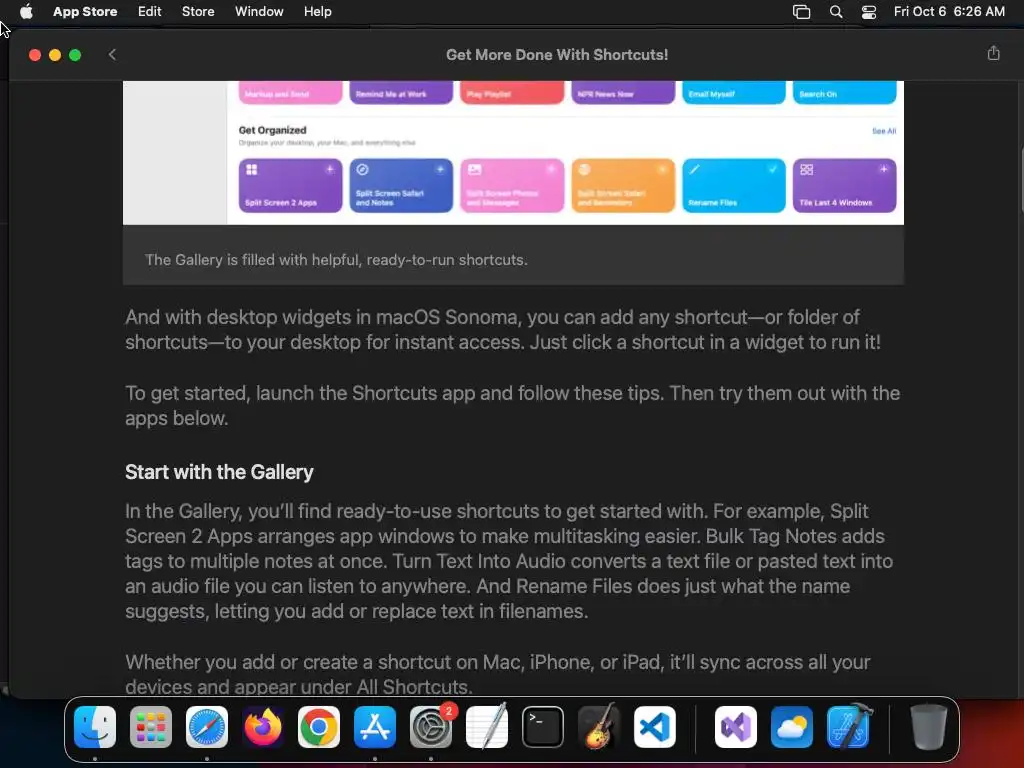Image resolution: width=1024 pixels, height=768 pixels.
Task: Open Spotlight search in menu bar
Action: 836,12
